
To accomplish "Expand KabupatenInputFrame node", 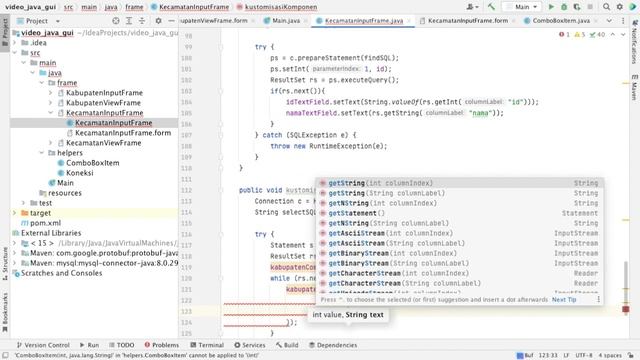I will pos(51,93).
